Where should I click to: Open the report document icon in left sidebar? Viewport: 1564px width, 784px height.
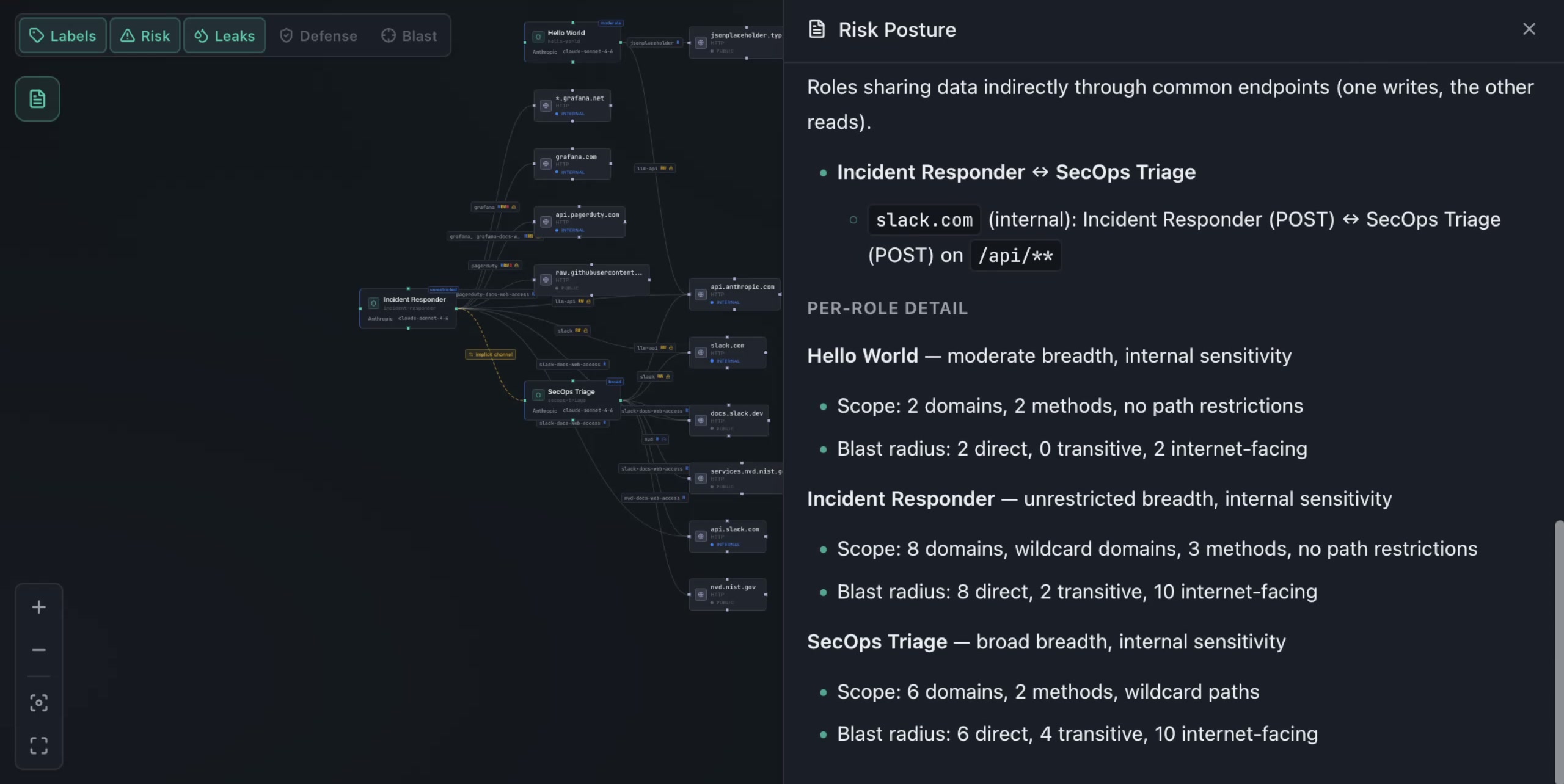click(37, 98)
